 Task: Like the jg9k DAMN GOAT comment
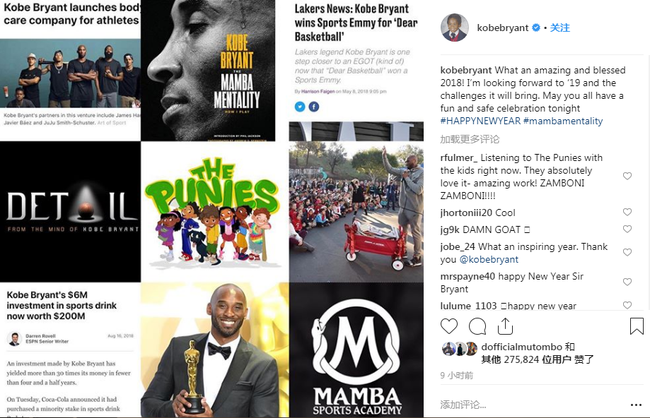point(627,229)
